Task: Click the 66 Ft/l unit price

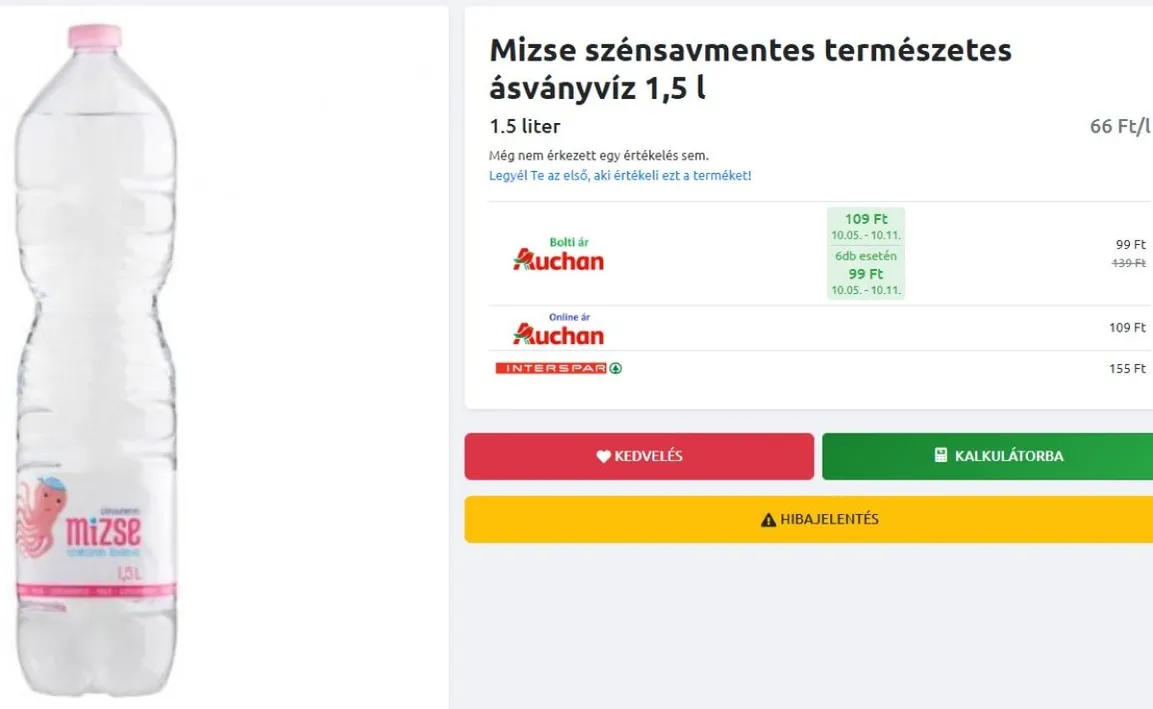Action: pyautogui.click(x=1120, y=127)
